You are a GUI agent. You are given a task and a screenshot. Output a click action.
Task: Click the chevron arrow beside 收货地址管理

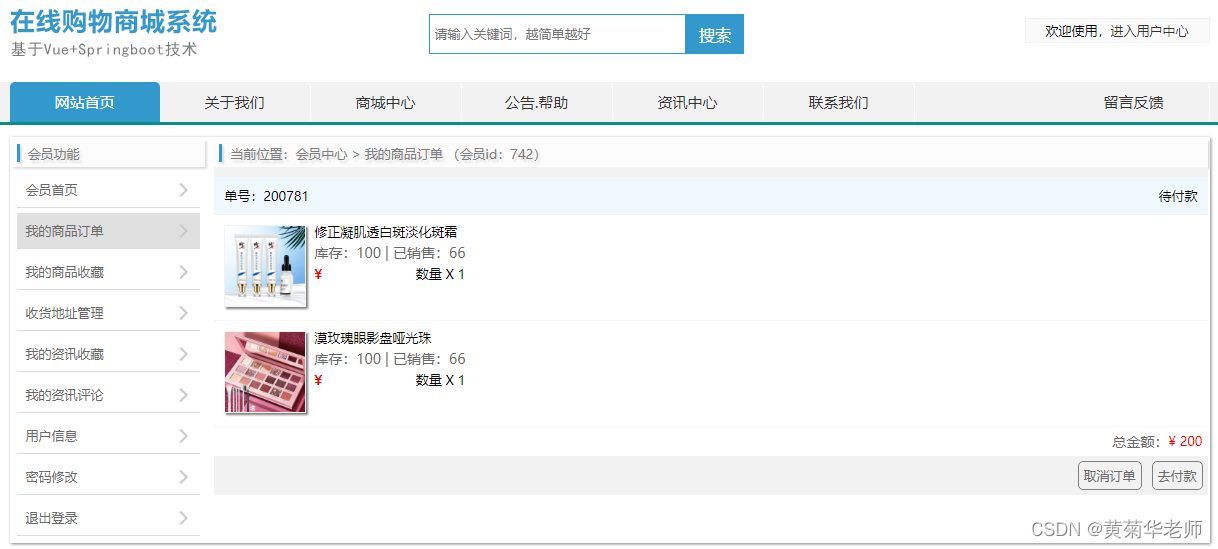[x=183, y=313]
